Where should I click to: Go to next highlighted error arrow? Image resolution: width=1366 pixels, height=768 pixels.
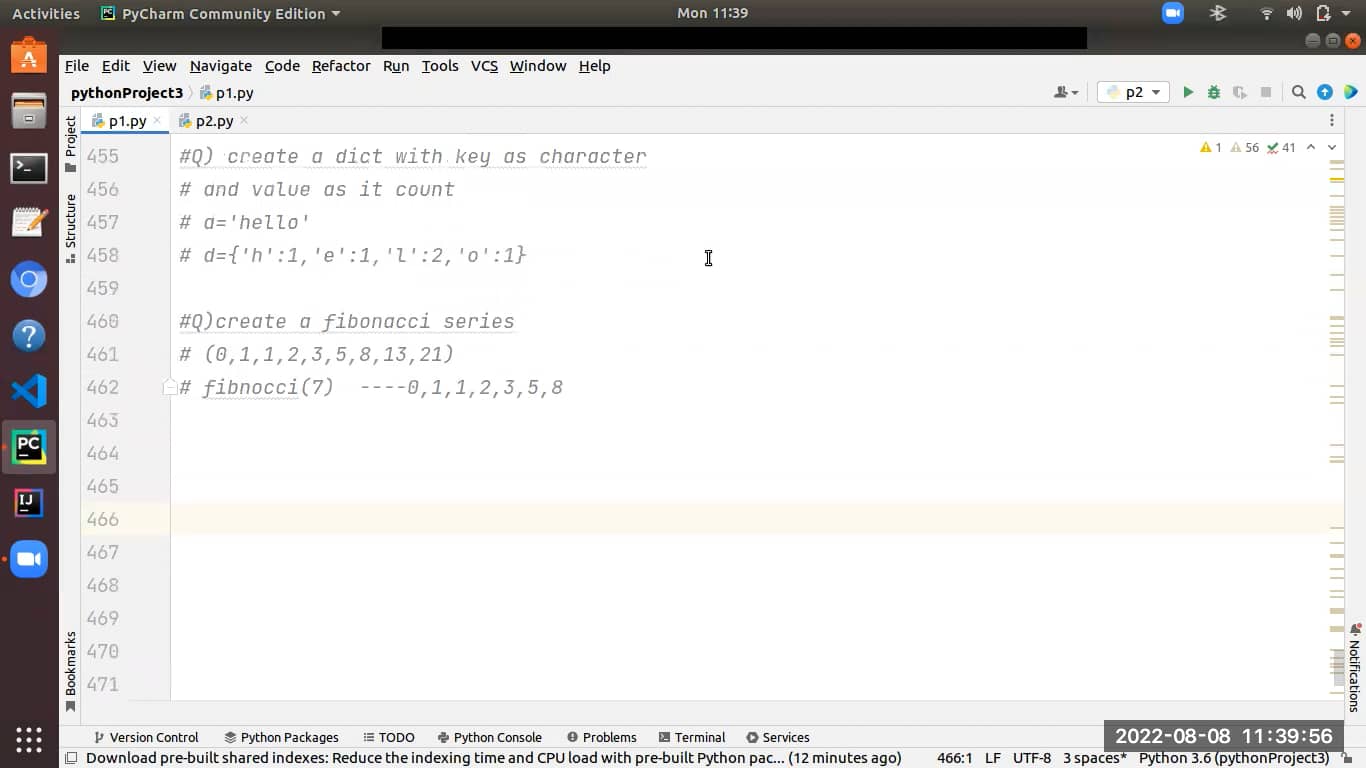1332,147
